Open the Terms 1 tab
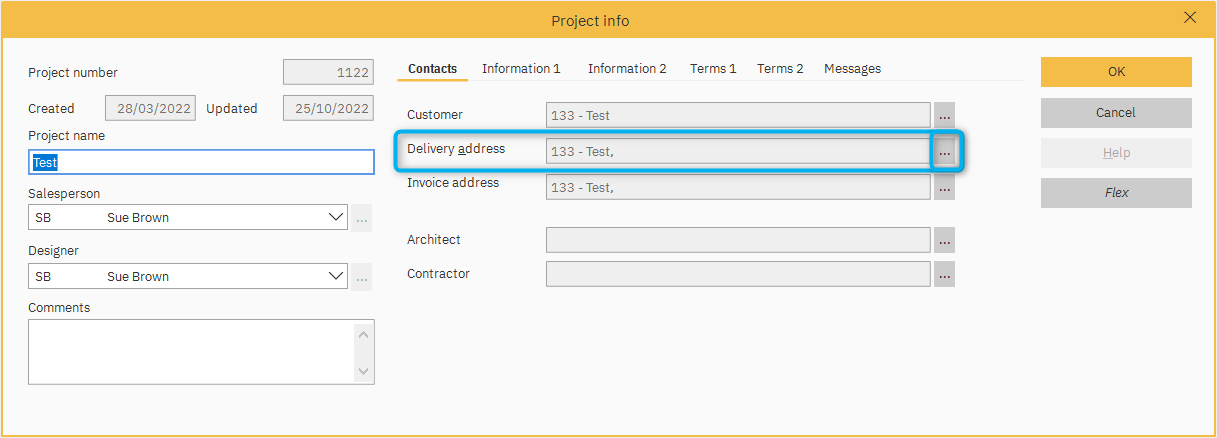 tap(713, 69)
